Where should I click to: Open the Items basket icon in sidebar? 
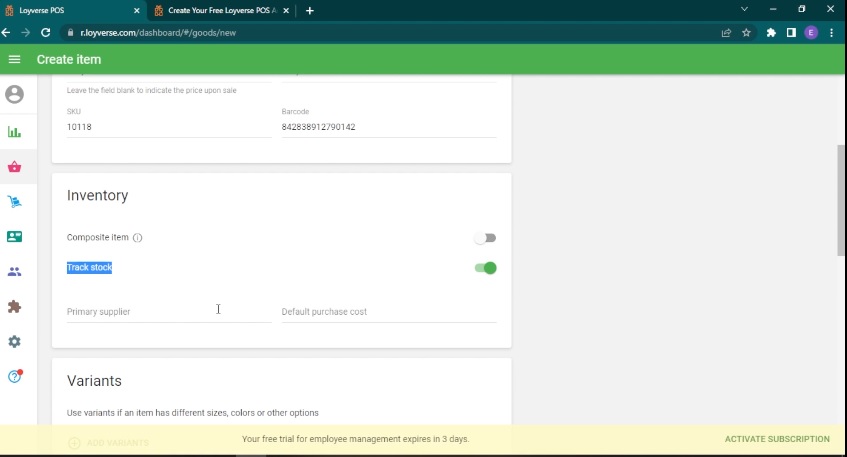pos(15,167)
